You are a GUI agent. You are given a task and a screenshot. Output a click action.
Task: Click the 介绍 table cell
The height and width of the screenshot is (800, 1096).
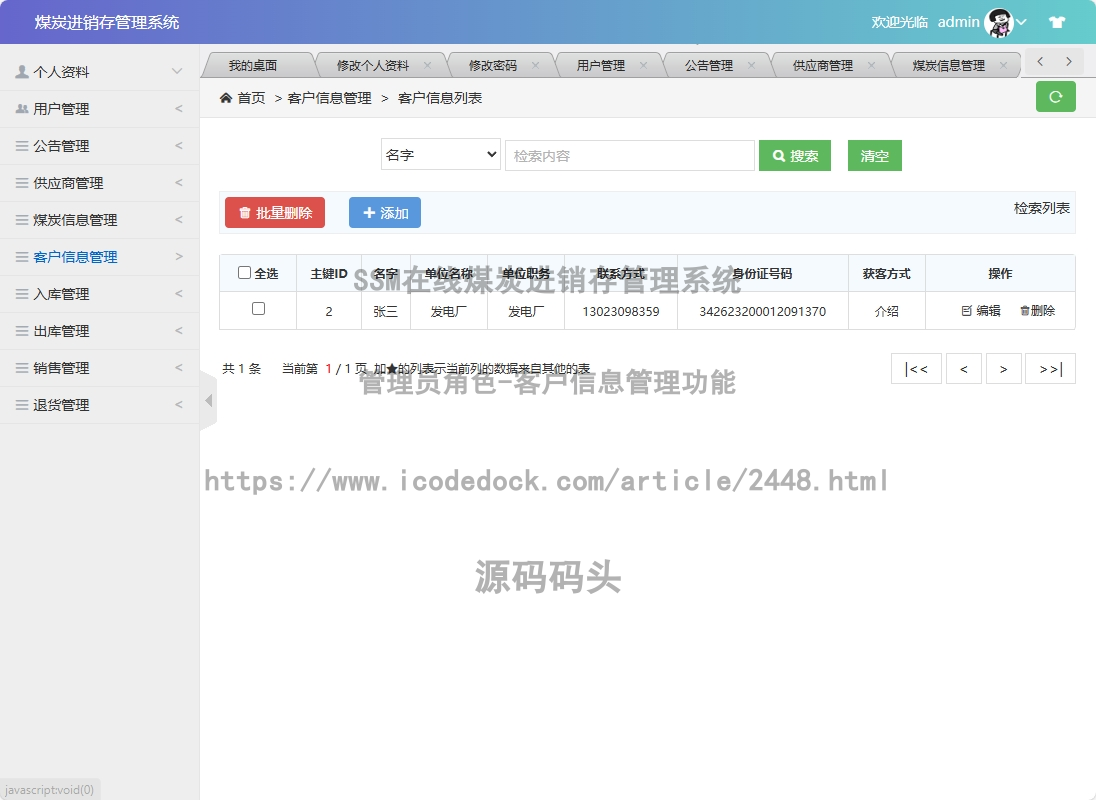point(886,311)
